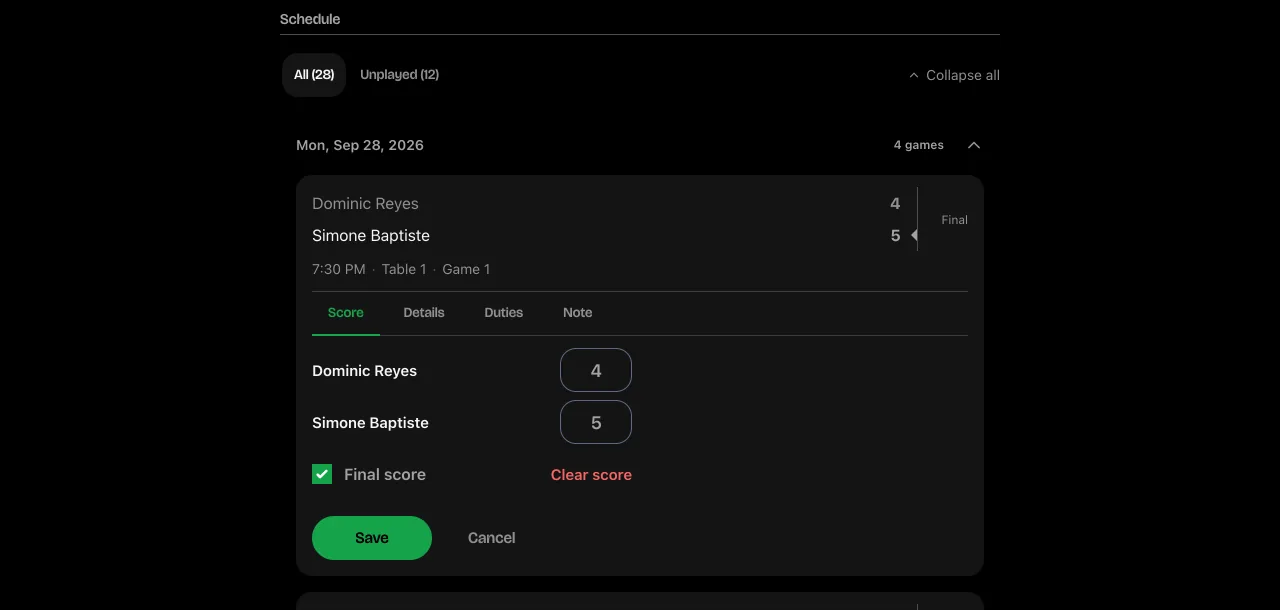Image resolution: width=1280 pixels, height=610 pixels.
Task: Click the Final status label
Action: click(x=955, y=220)
